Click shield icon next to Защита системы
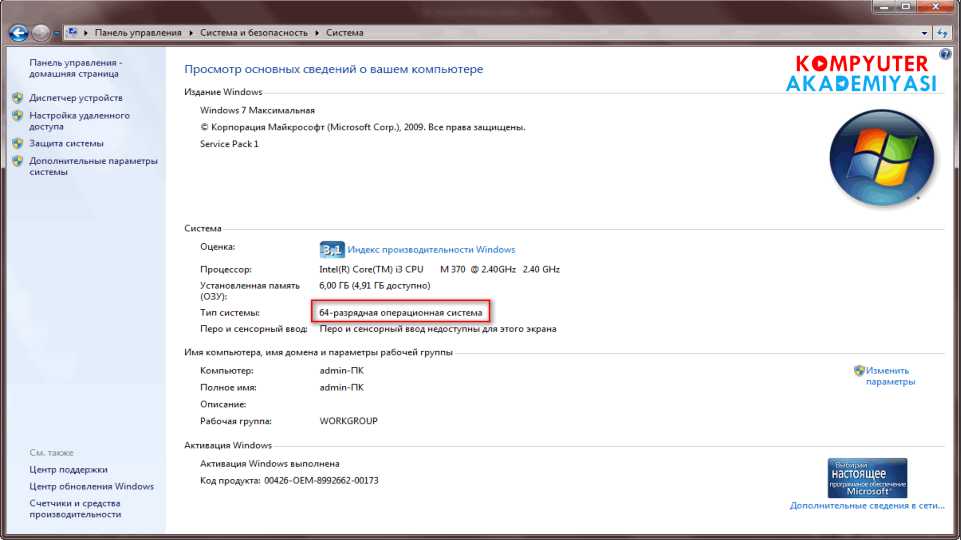The width and height of the screenshot is (961, 540). pos(17,143)
